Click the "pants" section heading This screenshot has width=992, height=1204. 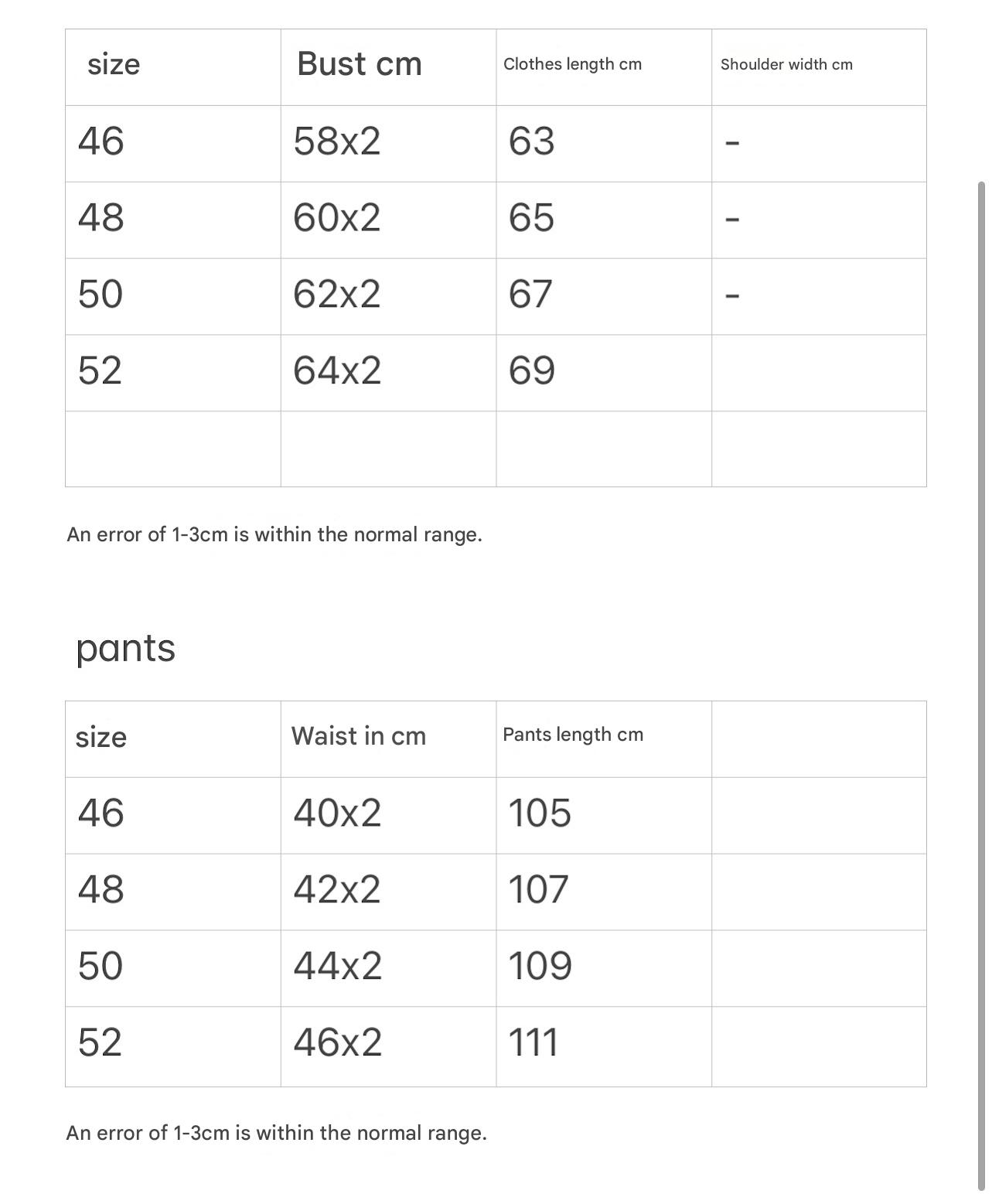coord(125,648)
